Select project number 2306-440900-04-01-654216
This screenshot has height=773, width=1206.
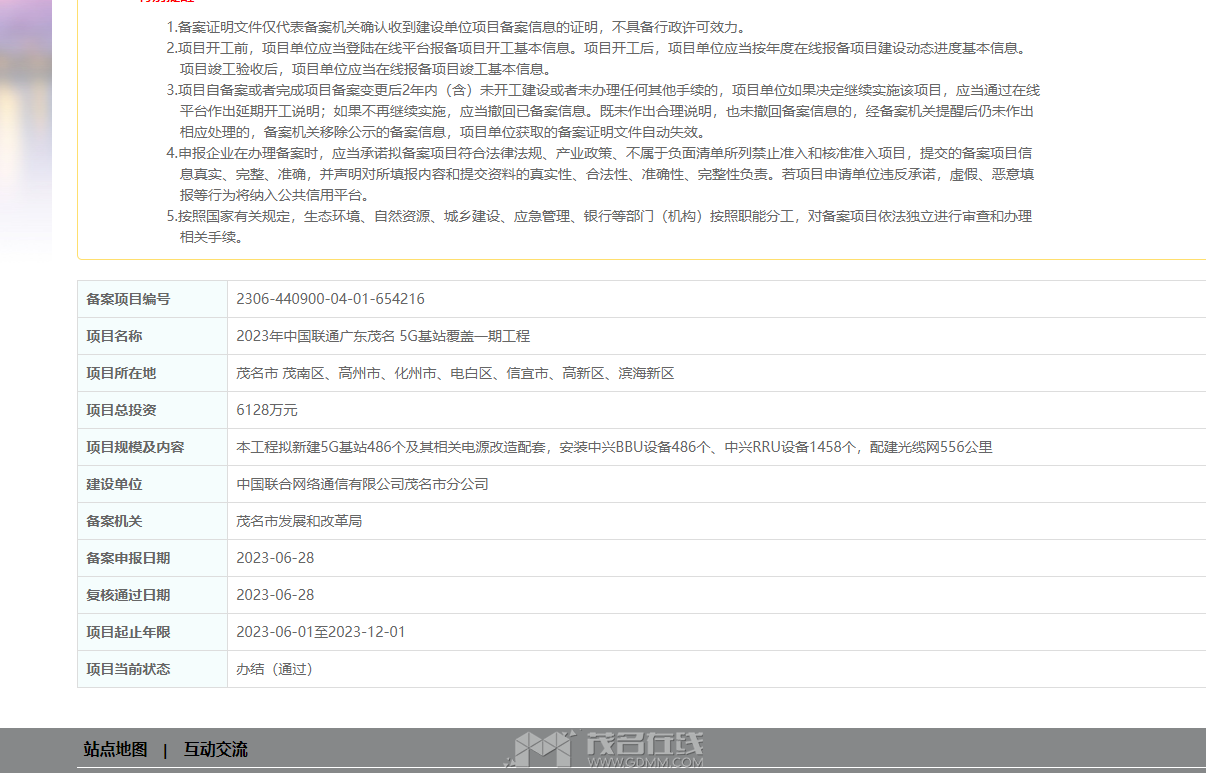330,299
